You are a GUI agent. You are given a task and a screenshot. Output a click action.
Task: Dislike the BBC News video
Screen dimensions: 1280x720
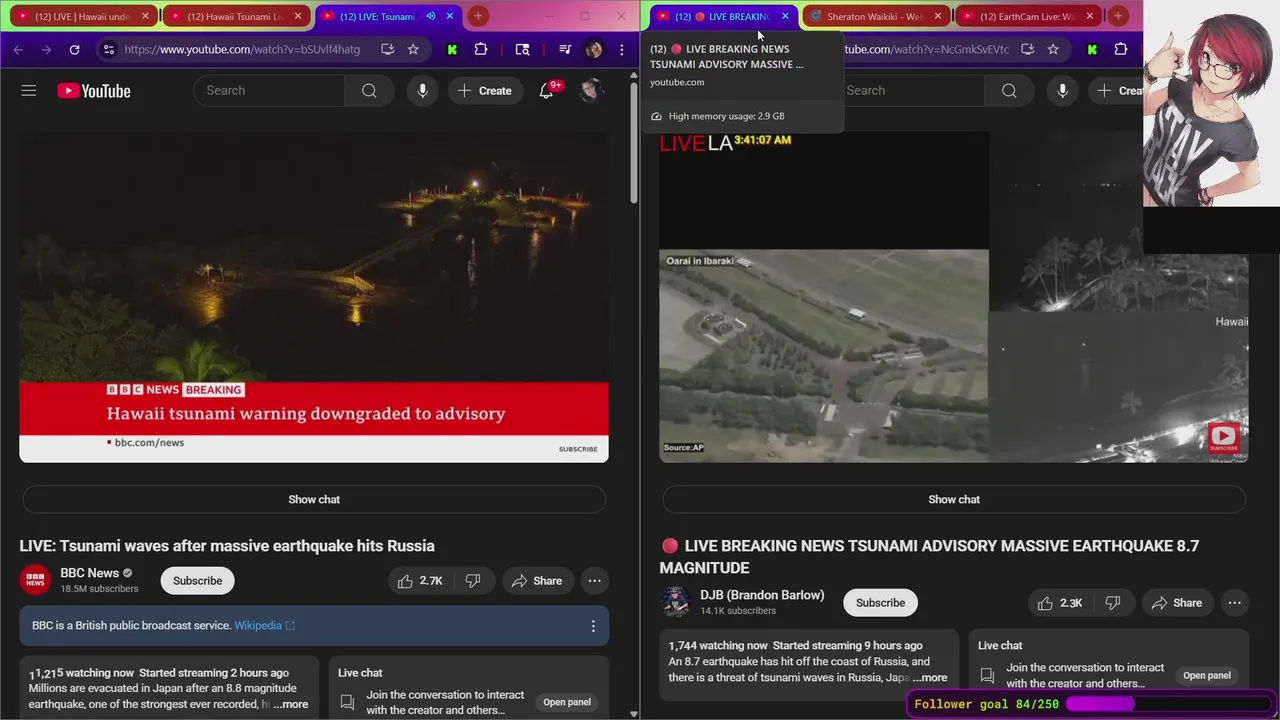pyautogui.click(x=473, y=581)
